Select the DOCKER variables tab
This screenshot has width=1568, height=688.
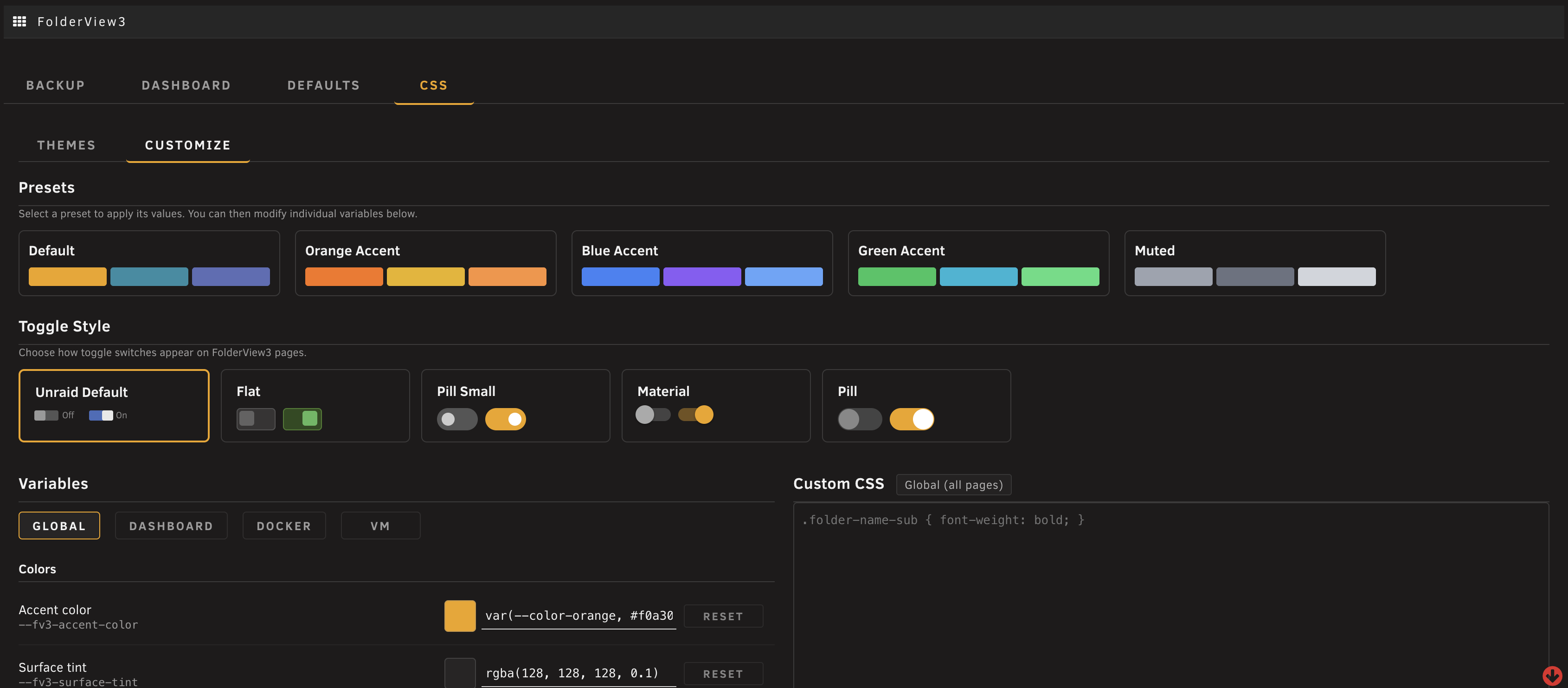pos(283,526)
